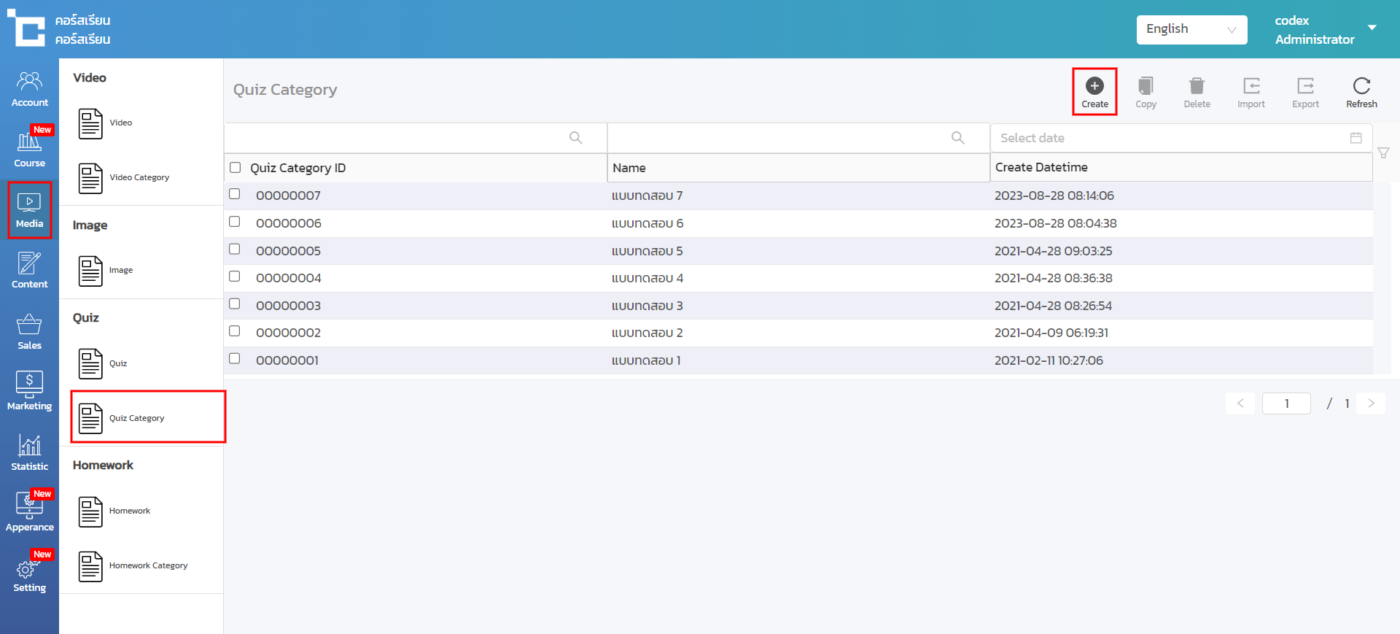This screenshot has width=1400, height=634.
Task: Open the English language dropdown
Action: pyautogui.click(x=1191, y=29)
